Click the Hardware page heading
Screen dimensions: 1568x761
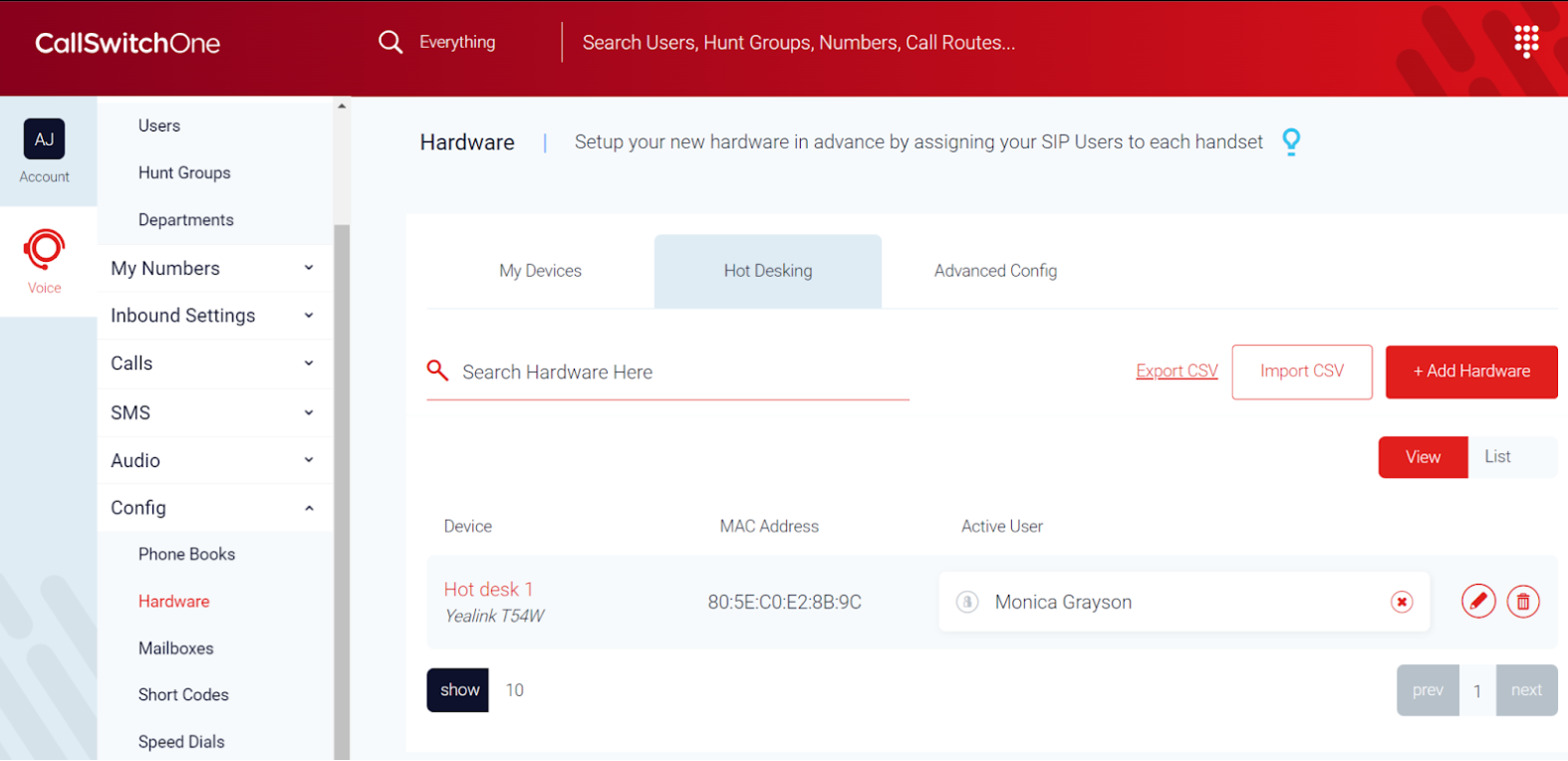467,142
